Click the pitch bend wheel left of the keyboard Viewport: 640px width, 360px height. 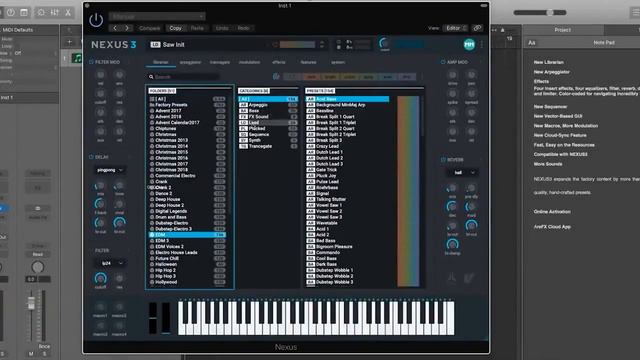tap(153, 318)
